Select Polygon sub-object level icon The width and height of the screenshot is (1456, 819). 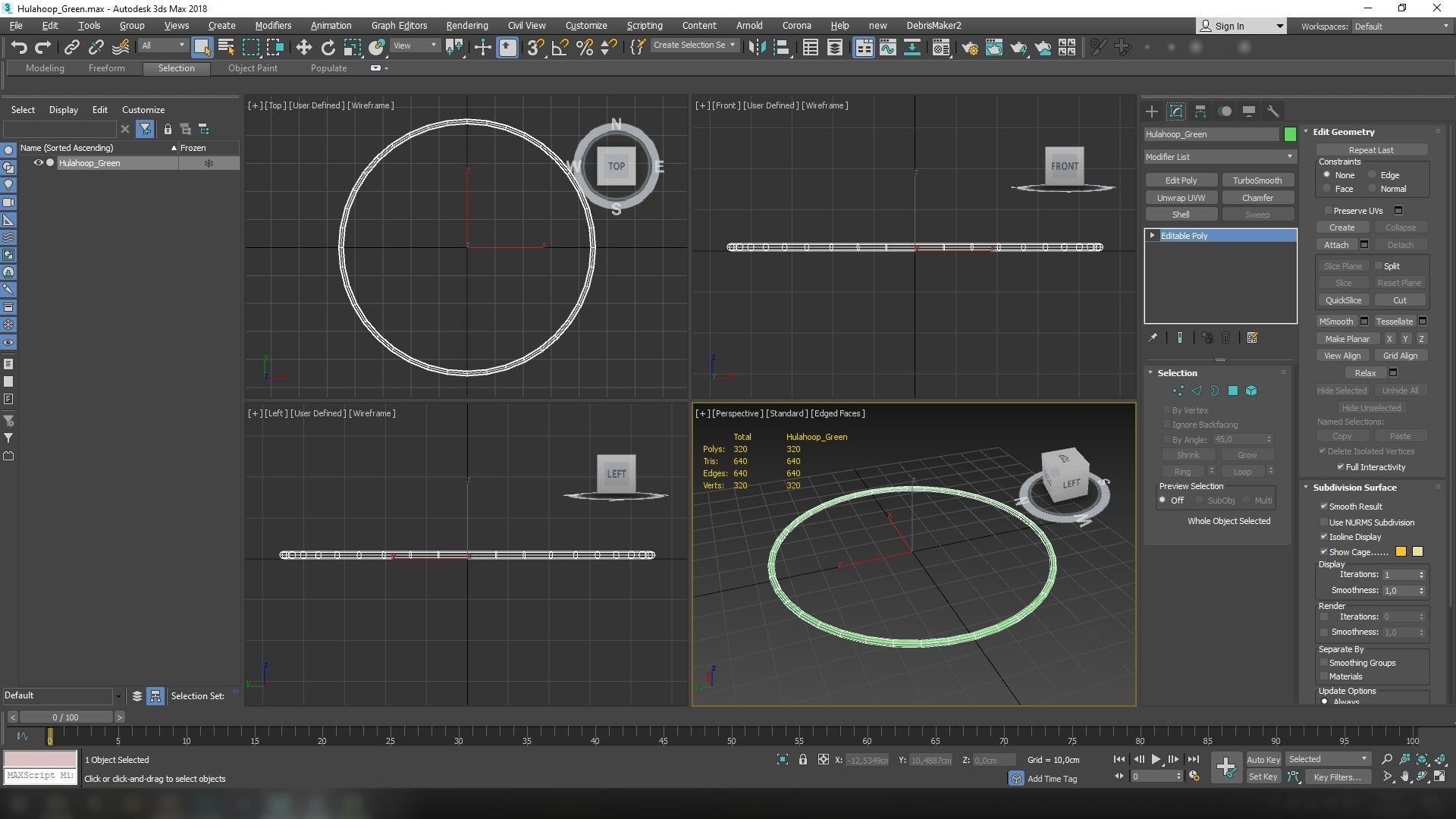click(1233, 391)
